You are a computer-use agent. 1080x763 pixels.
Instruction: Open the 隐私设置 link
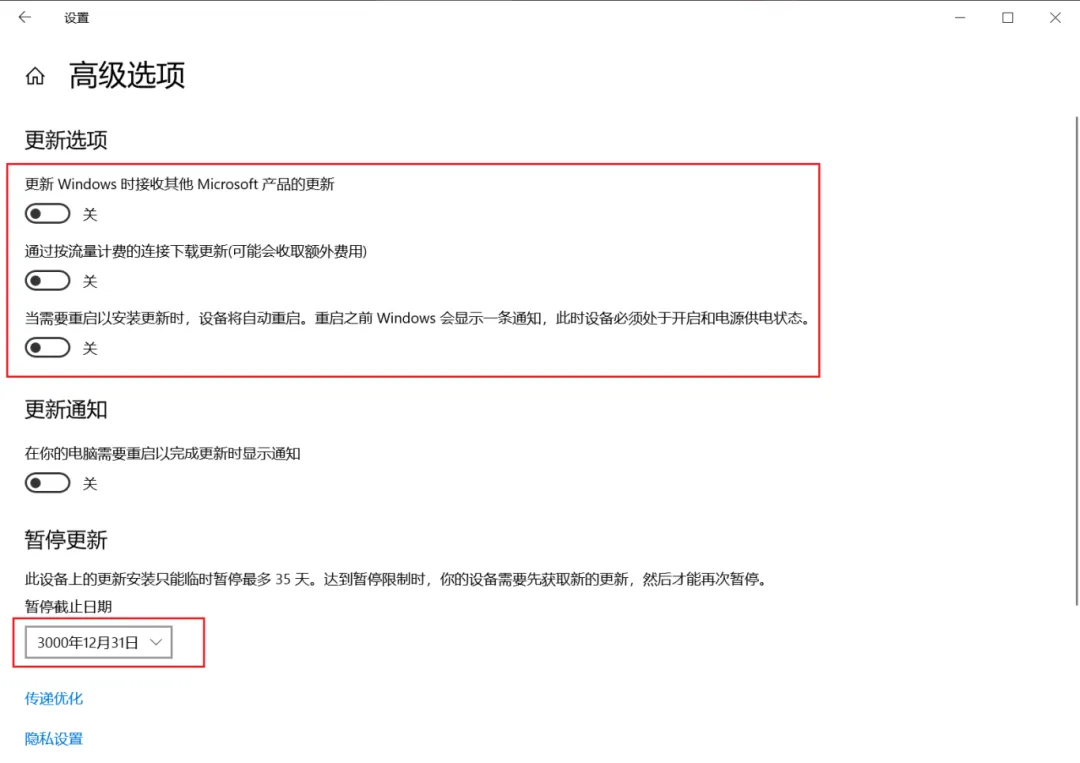(54, 739)
